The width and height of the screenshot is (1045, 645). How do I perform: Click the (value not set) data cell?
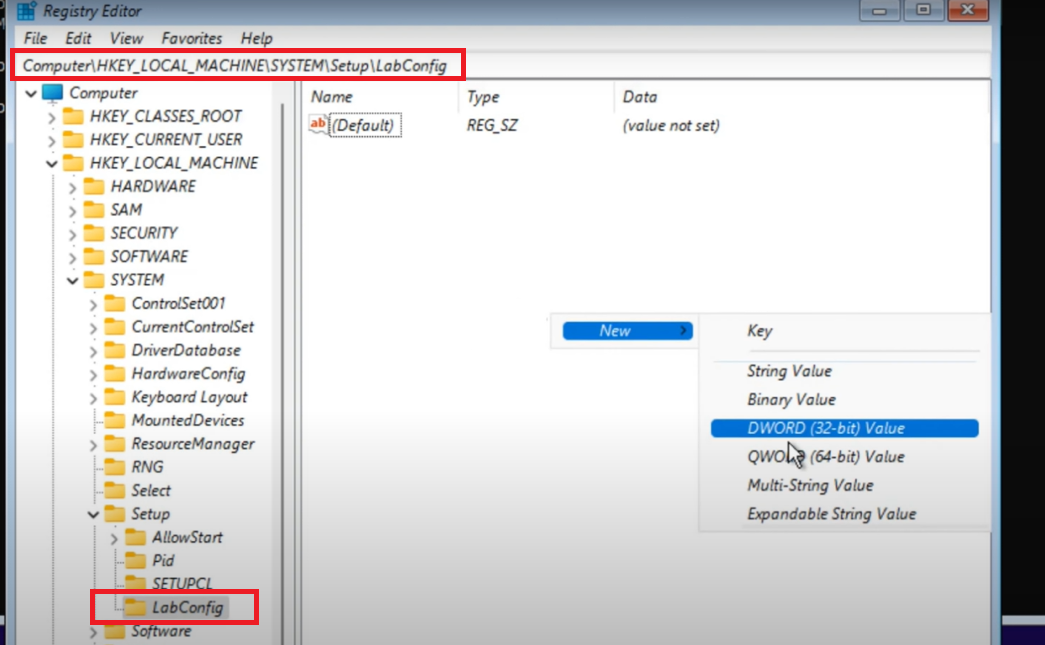tap(670, 125)
